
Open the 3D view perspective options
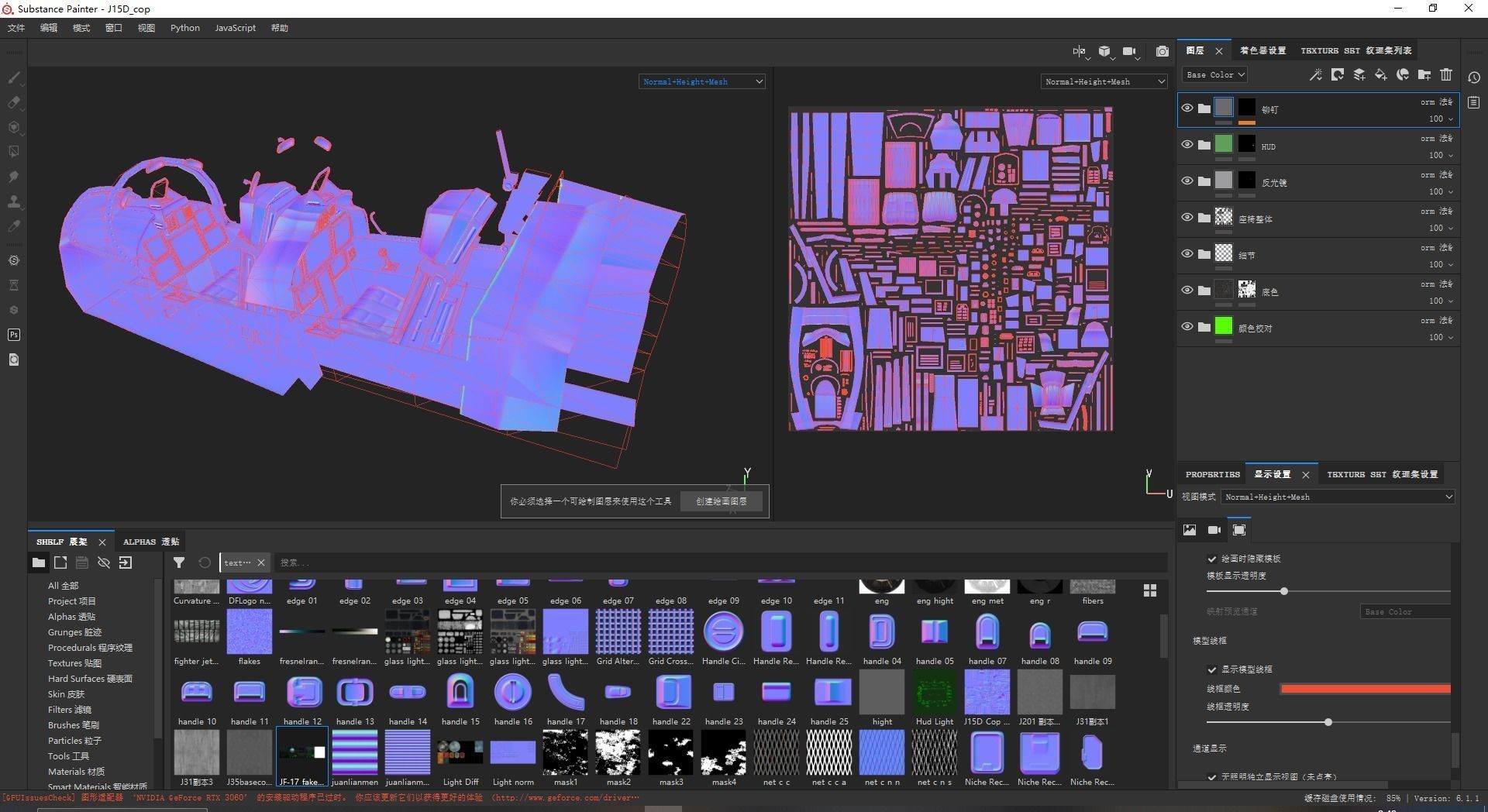tap(1104, 51)
